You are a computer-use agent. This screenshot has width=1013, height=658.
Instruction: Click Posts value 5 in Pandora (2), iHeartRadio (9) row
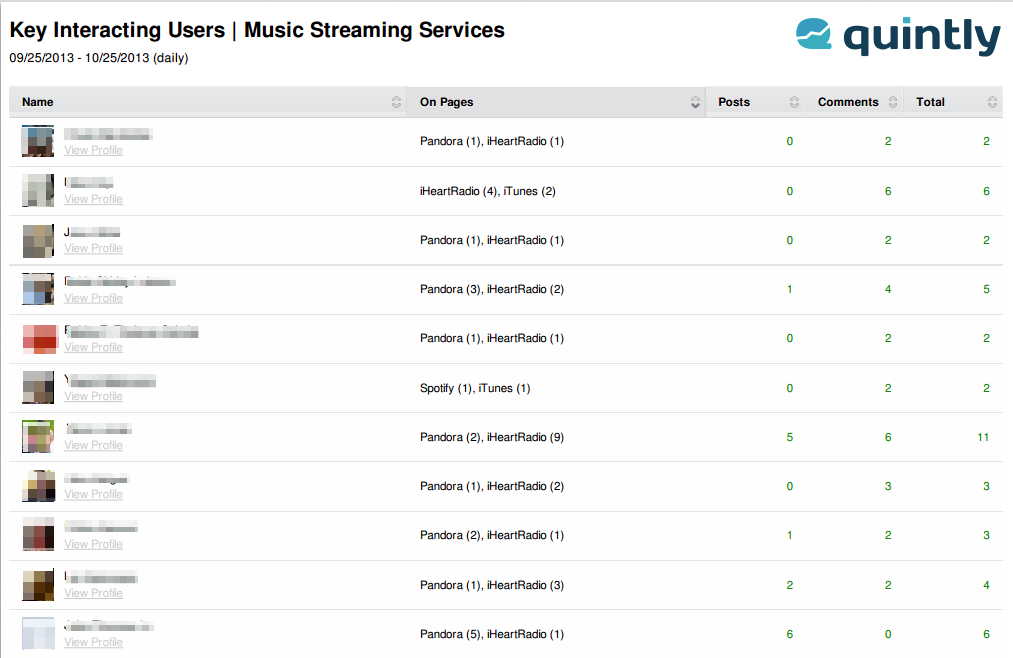789,437
